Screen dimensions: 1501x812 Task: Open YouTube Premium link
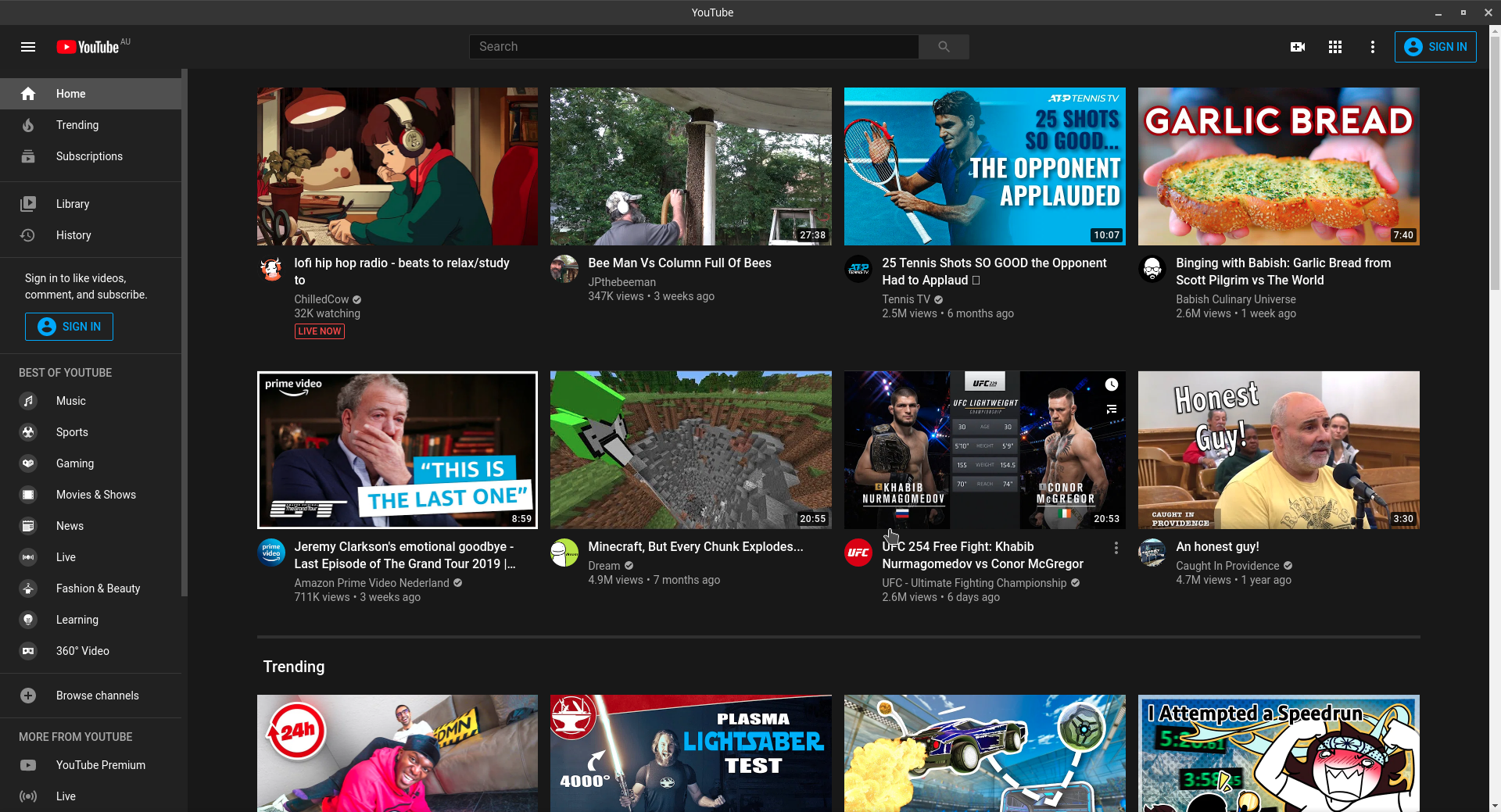[91, 765]
